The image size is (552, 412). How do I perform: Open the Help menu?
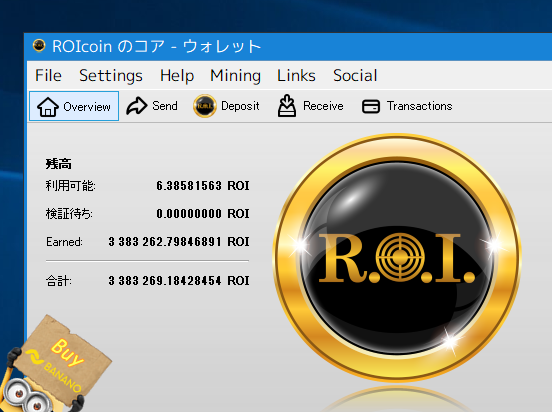pos(177,75)
